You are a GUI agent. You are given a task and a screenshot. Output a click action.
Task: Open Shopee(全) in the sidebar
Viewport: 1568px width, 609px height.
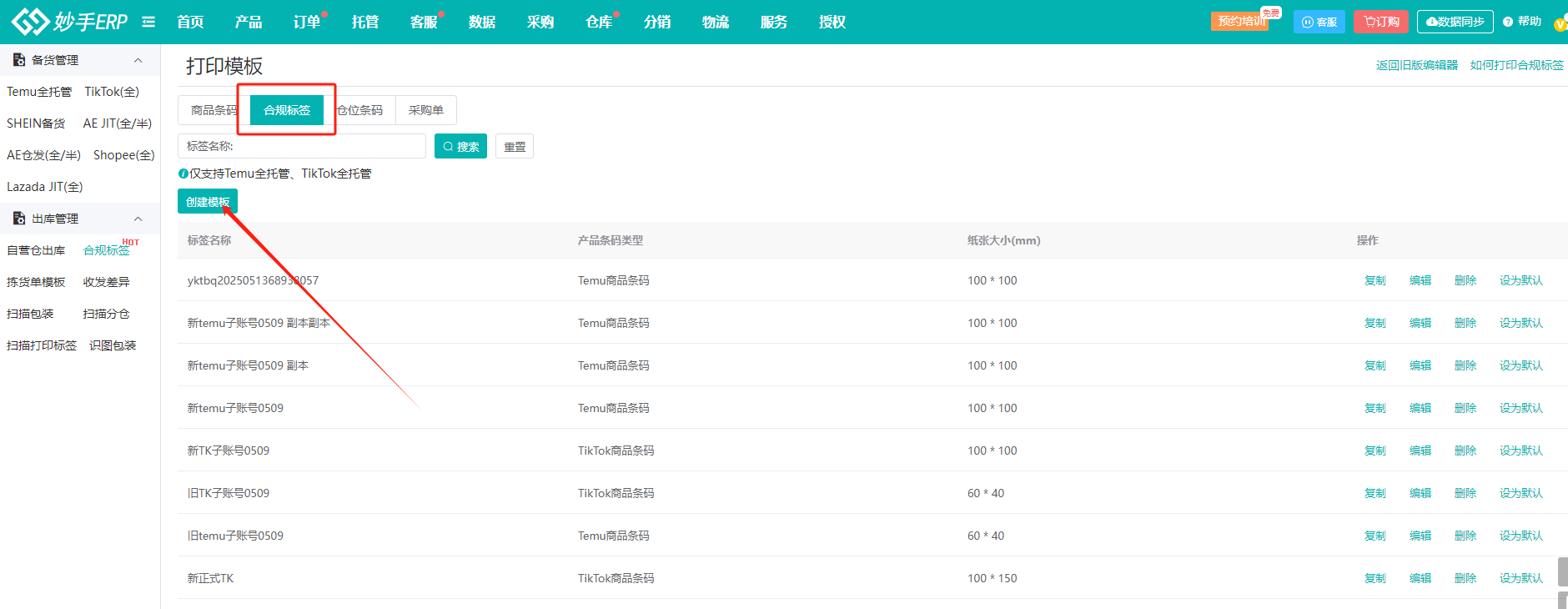(x=124, y=155)
